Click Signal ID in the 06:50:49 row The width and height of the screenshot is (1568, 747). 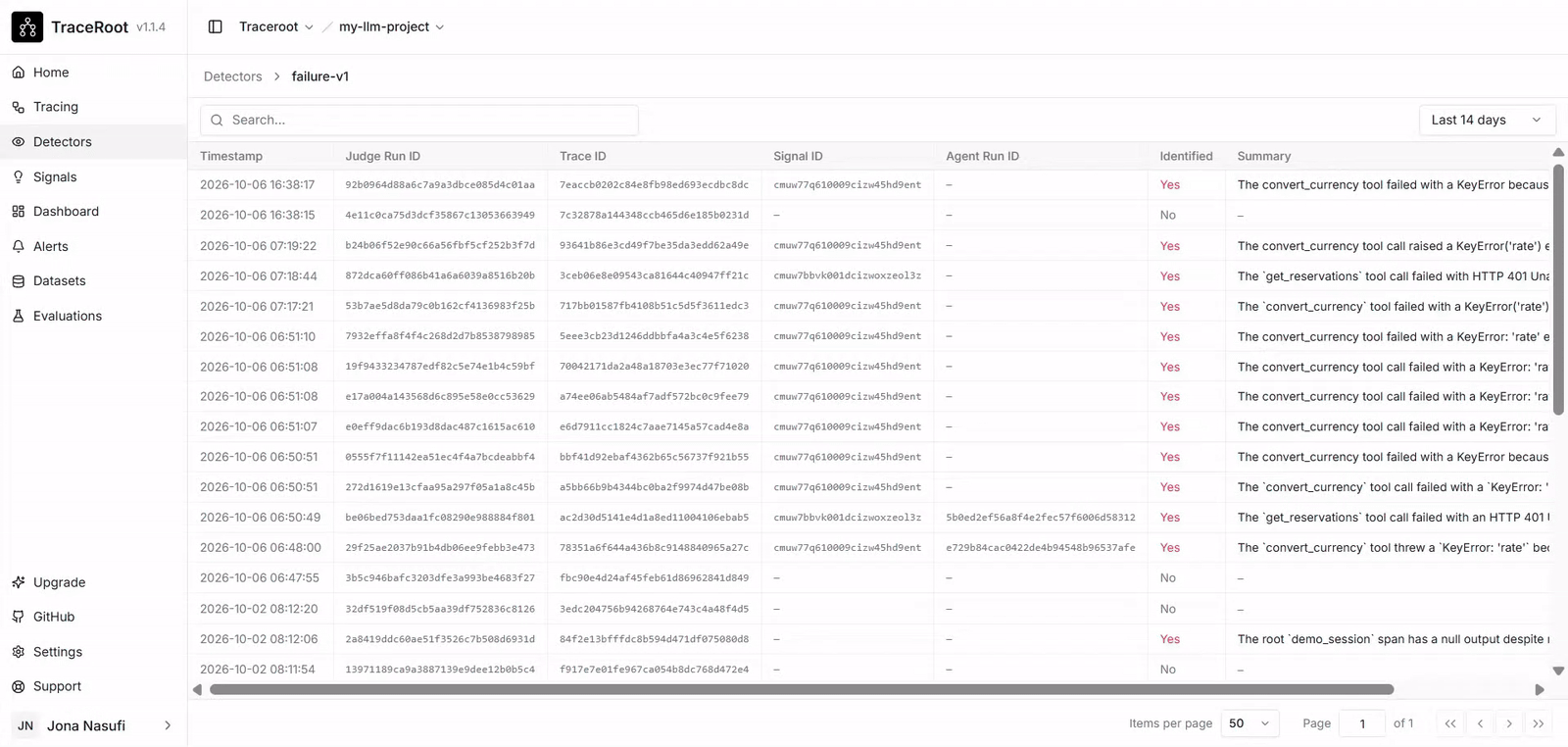tap(848, 518)
